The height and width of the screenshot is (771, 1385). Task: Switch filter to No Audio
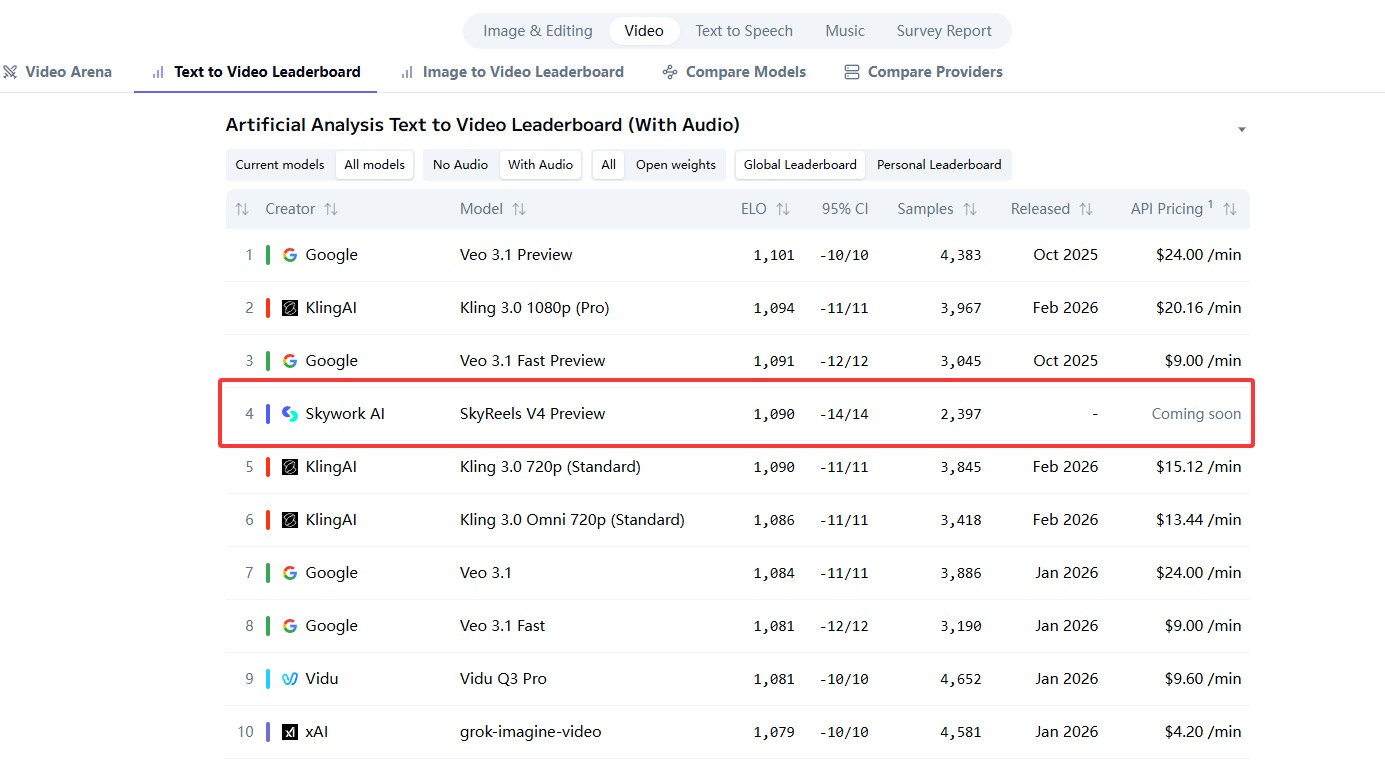click(x=460, y=165)
